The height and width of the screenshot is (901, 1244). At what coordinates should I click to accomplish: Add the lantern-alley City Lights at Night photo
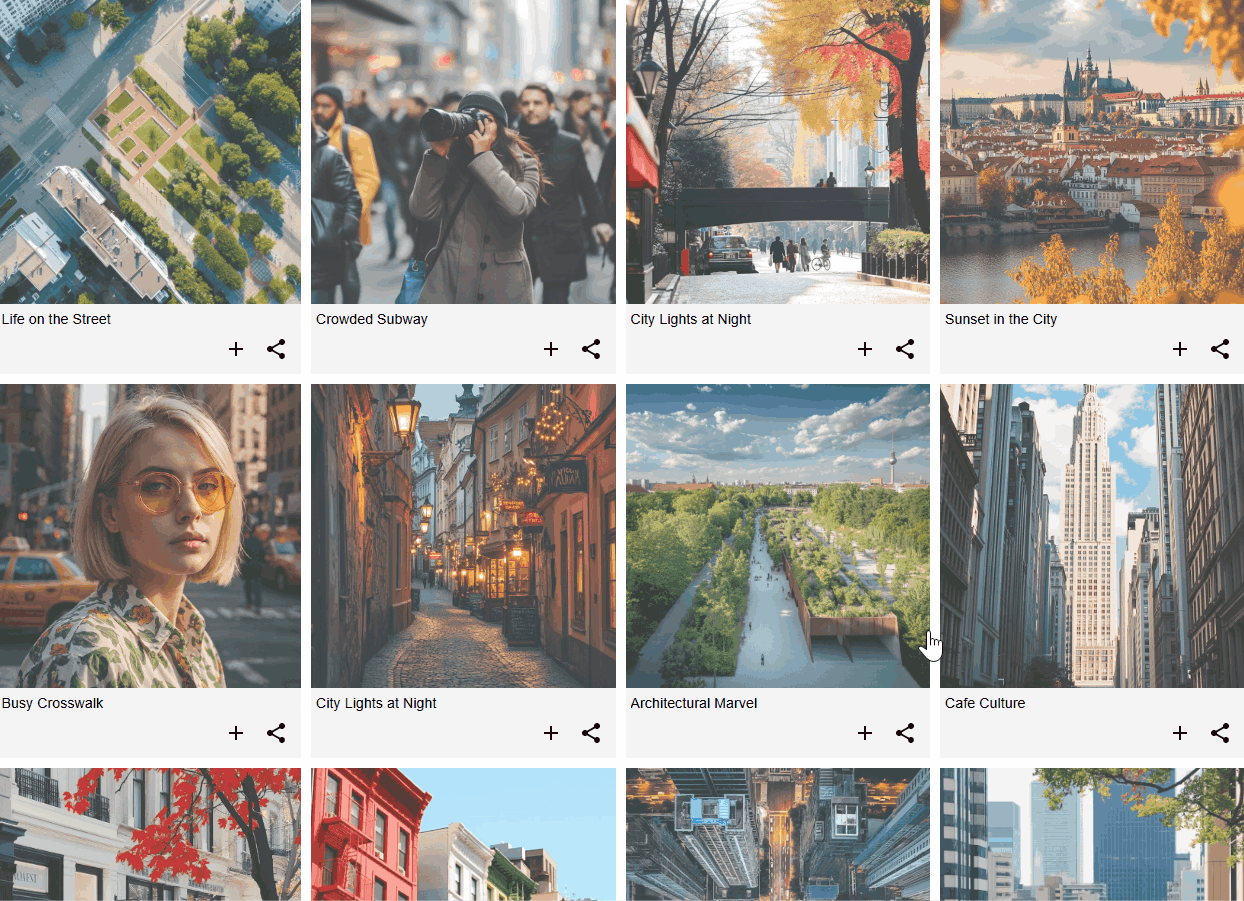551,733
